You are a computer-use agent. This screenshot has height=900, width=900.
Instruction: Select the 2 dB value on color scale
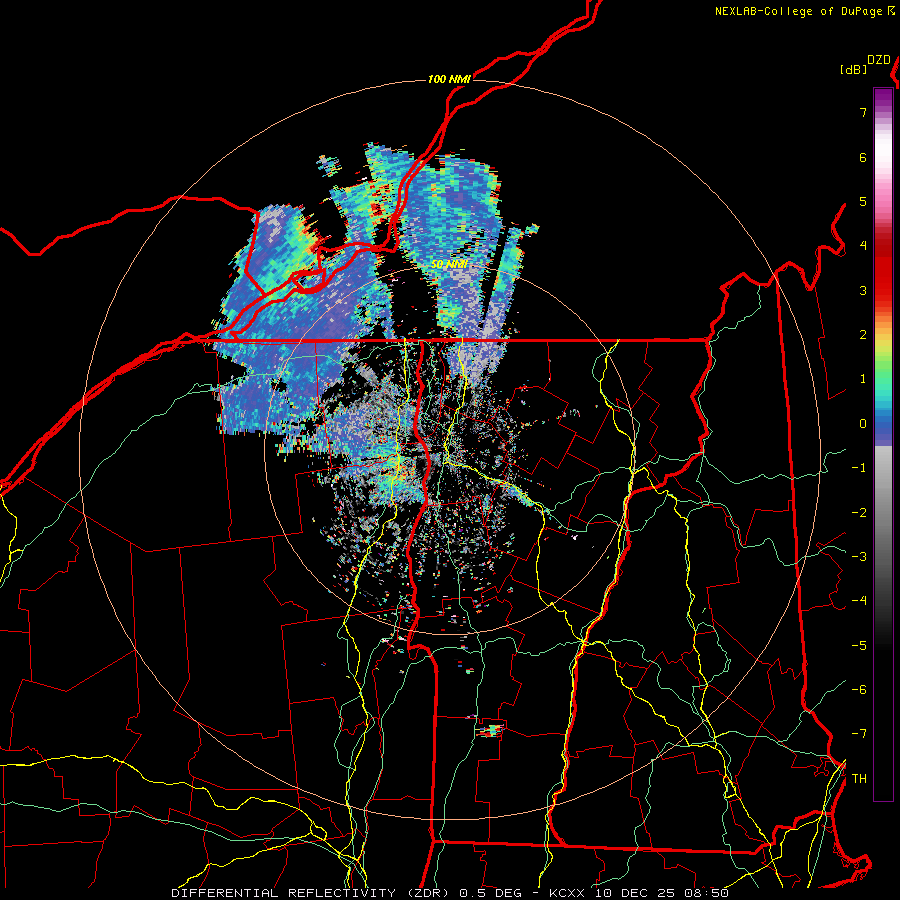coord(863,335)
